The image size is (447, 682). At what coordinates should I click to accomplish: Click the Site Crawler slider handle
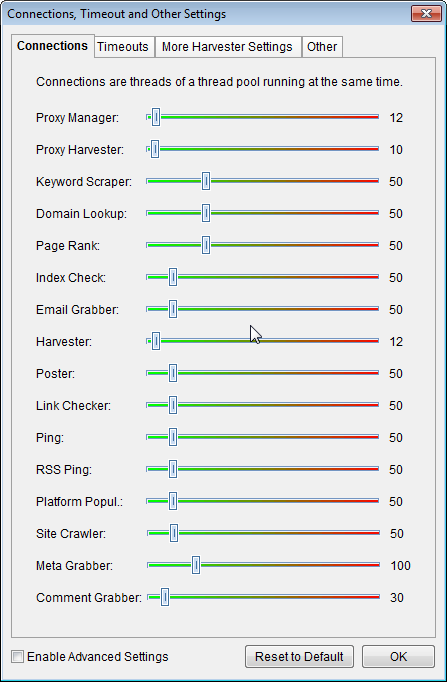click(x=174, y=533)
